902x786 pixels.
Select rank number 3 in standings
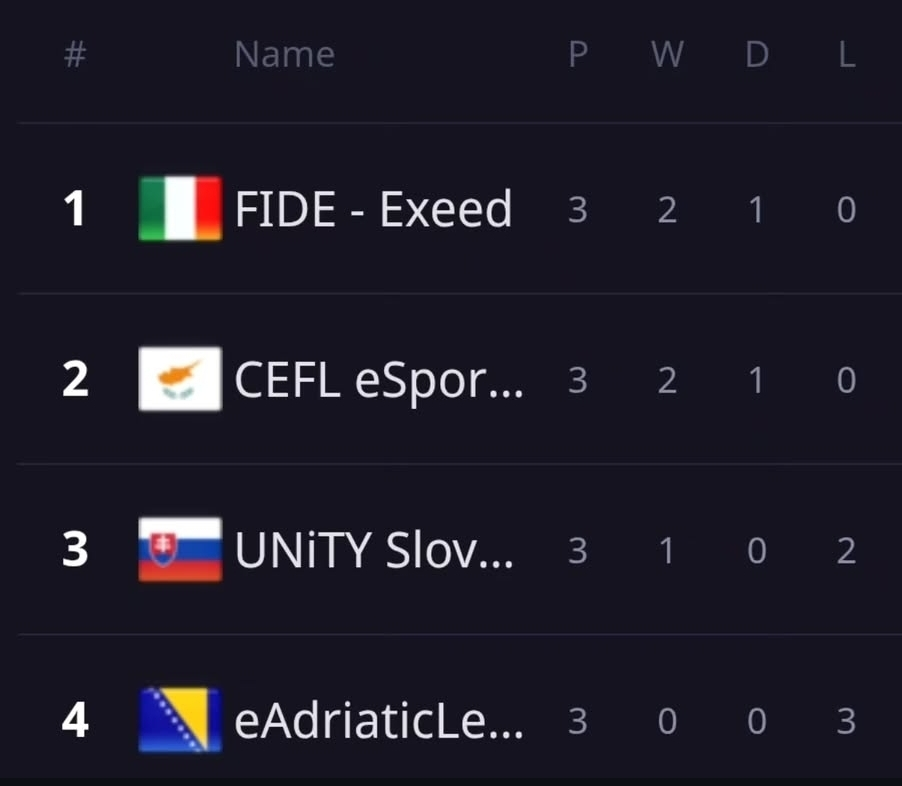click(75, 550)
